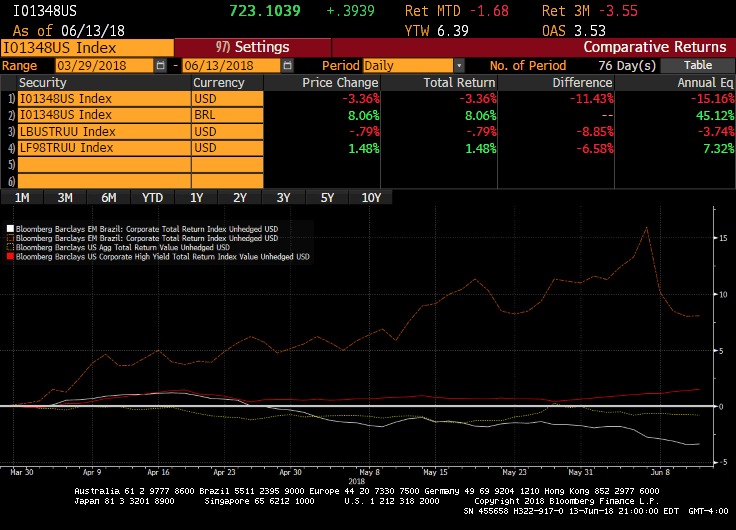Select the 5Y range tab

(x=327, y=198)
